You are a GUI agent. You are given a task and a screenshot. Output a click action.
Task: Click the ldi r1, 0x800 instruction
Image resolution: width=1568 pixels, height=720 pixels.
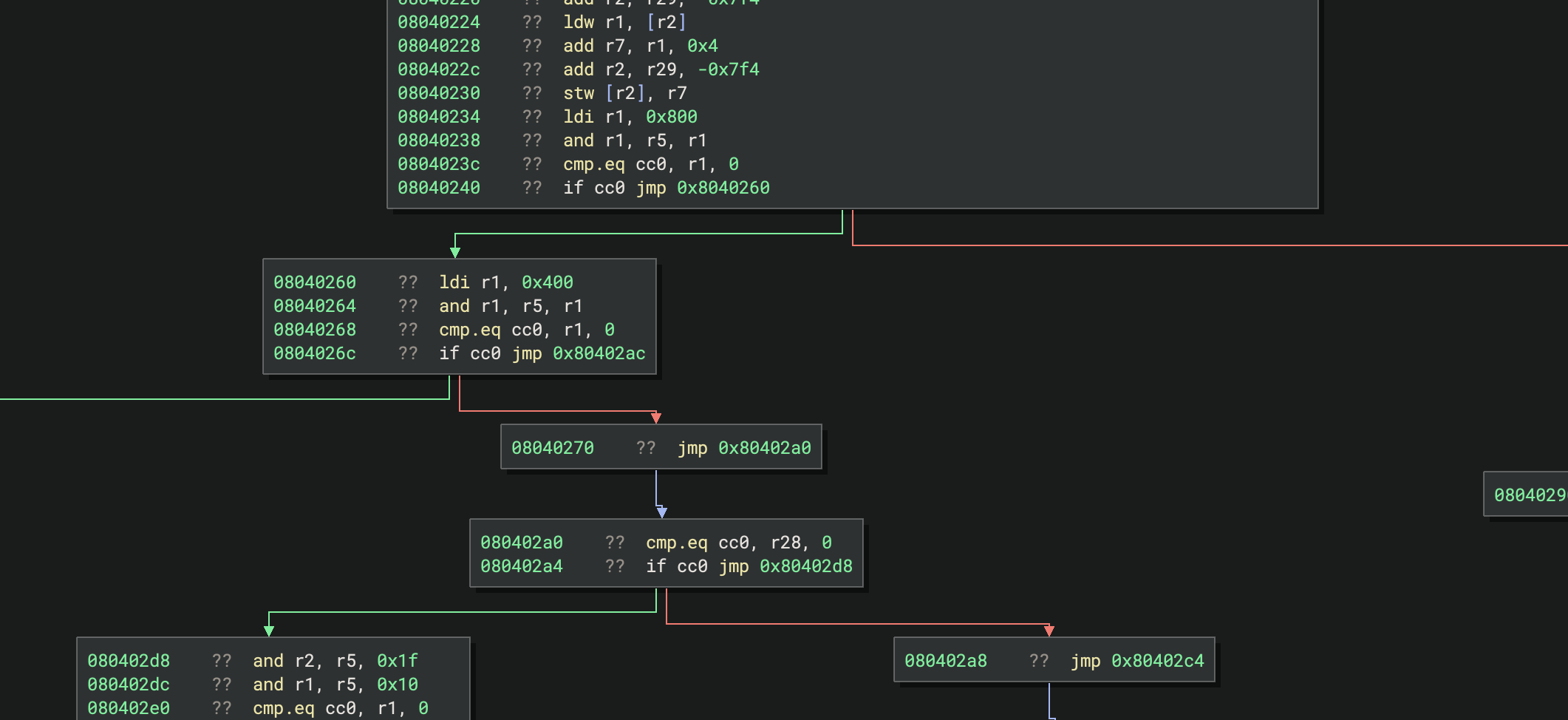coord(632,116)
